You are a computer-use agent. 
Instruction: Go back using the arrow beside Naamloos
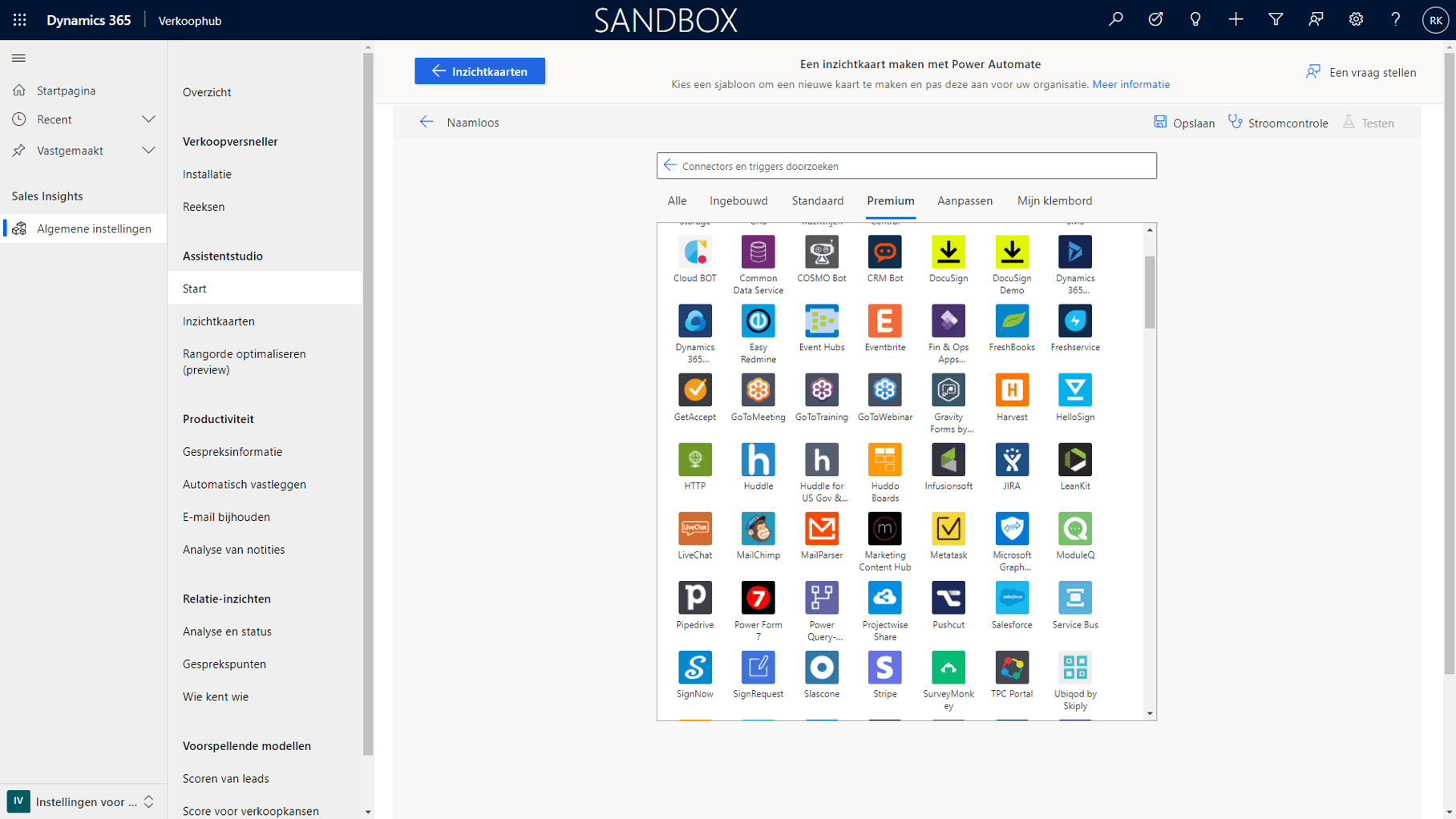point(427,122)
